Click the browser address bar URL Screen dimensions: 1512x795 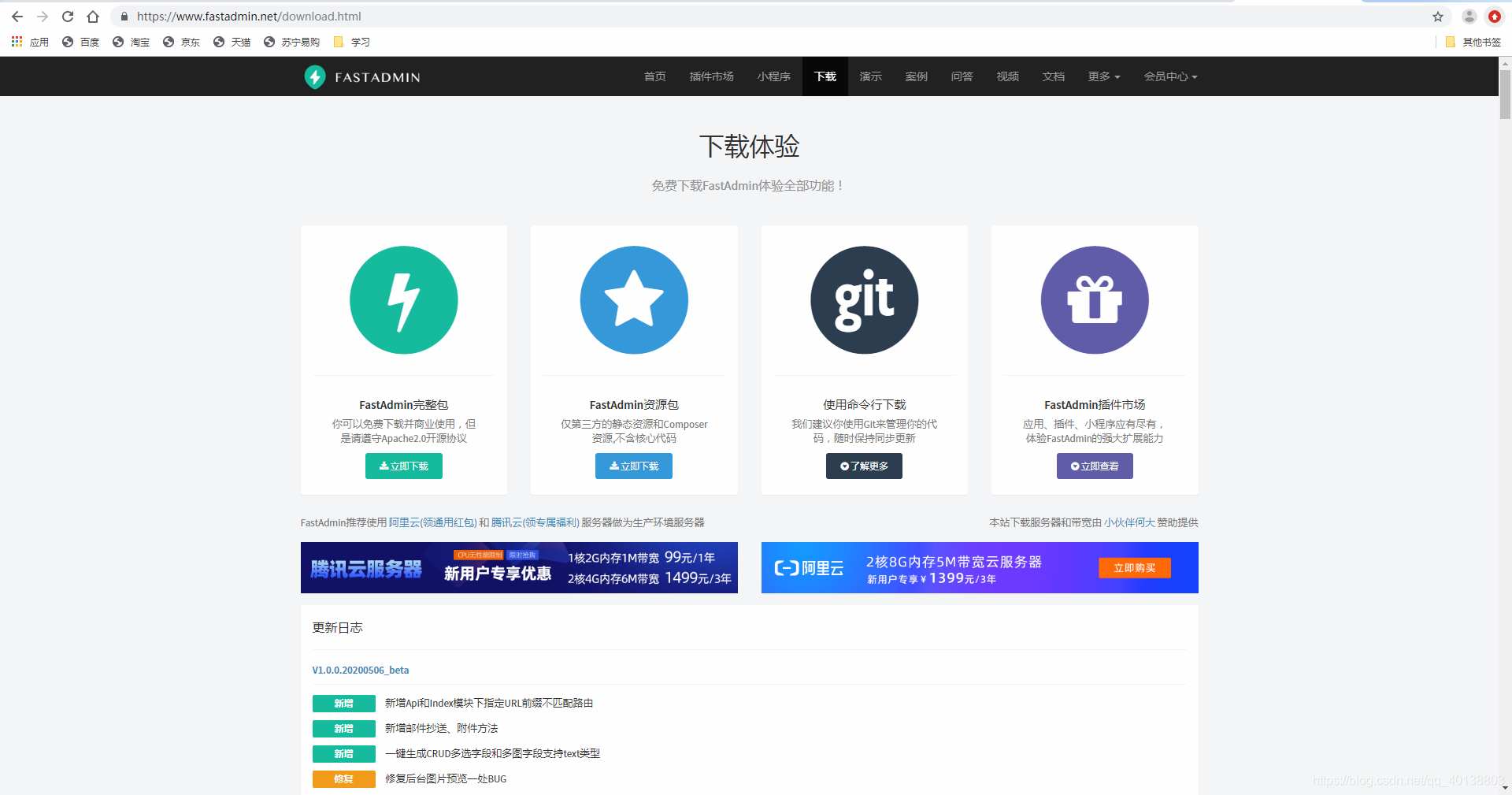coord(249,17)
